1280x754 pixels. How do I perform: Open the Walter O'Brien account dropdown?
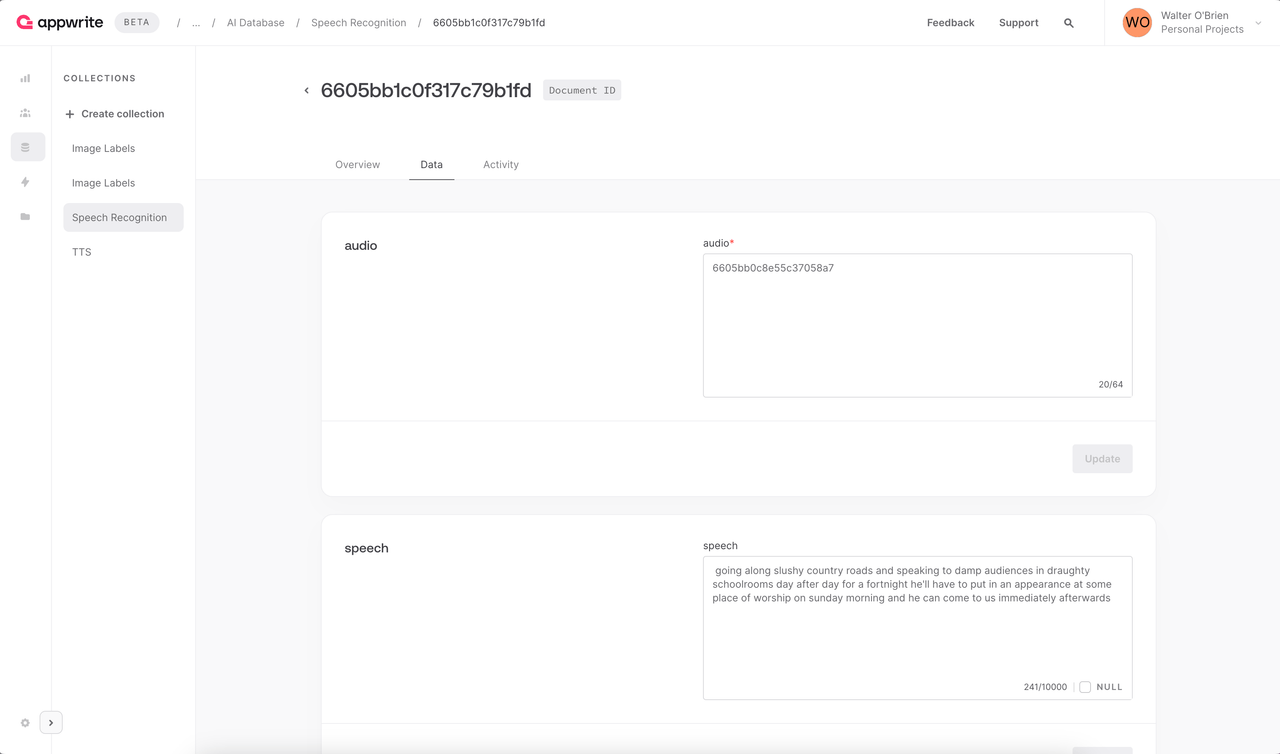point(1192,22)
